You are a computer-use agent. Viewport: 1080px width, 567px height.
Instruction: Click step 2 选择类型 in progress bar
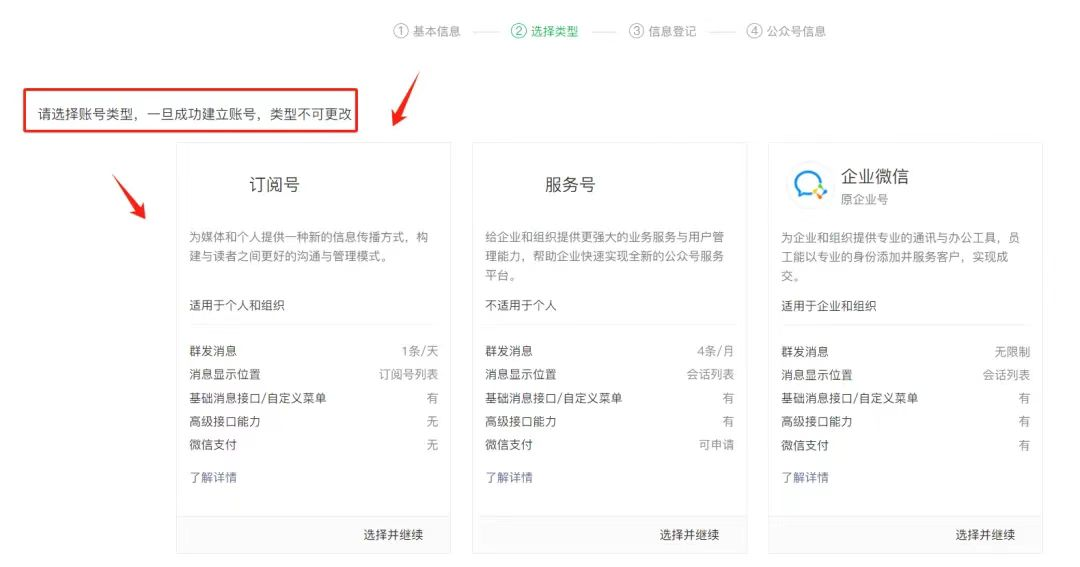pyautogui.click(x=545, y=31)
